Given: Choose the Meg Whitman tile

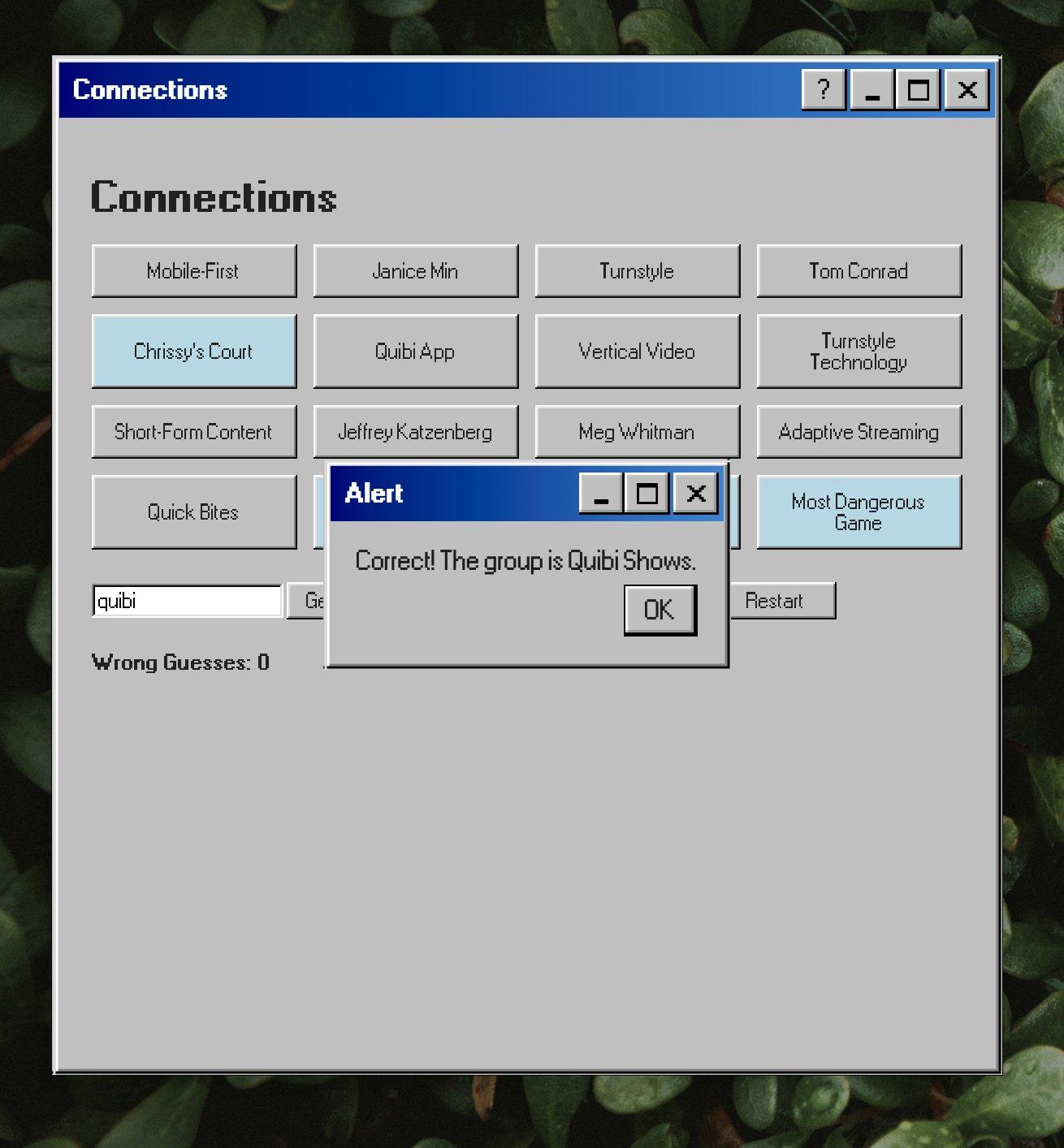Looking at the screenshot, I should pyautogui.click(x=637, y=432).
